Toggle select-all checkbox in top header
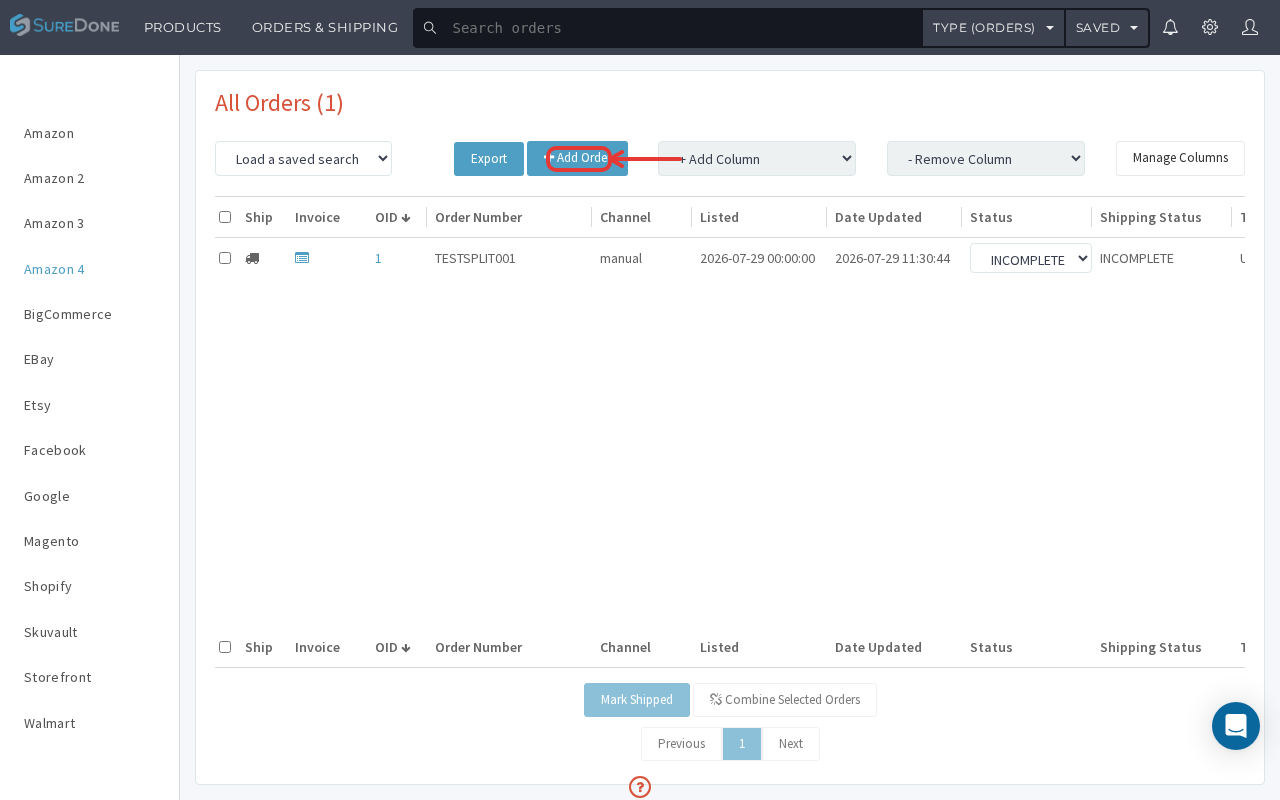Image resolution: width=1280 pixels, height=800 pixels. click(x=225, y=217)
